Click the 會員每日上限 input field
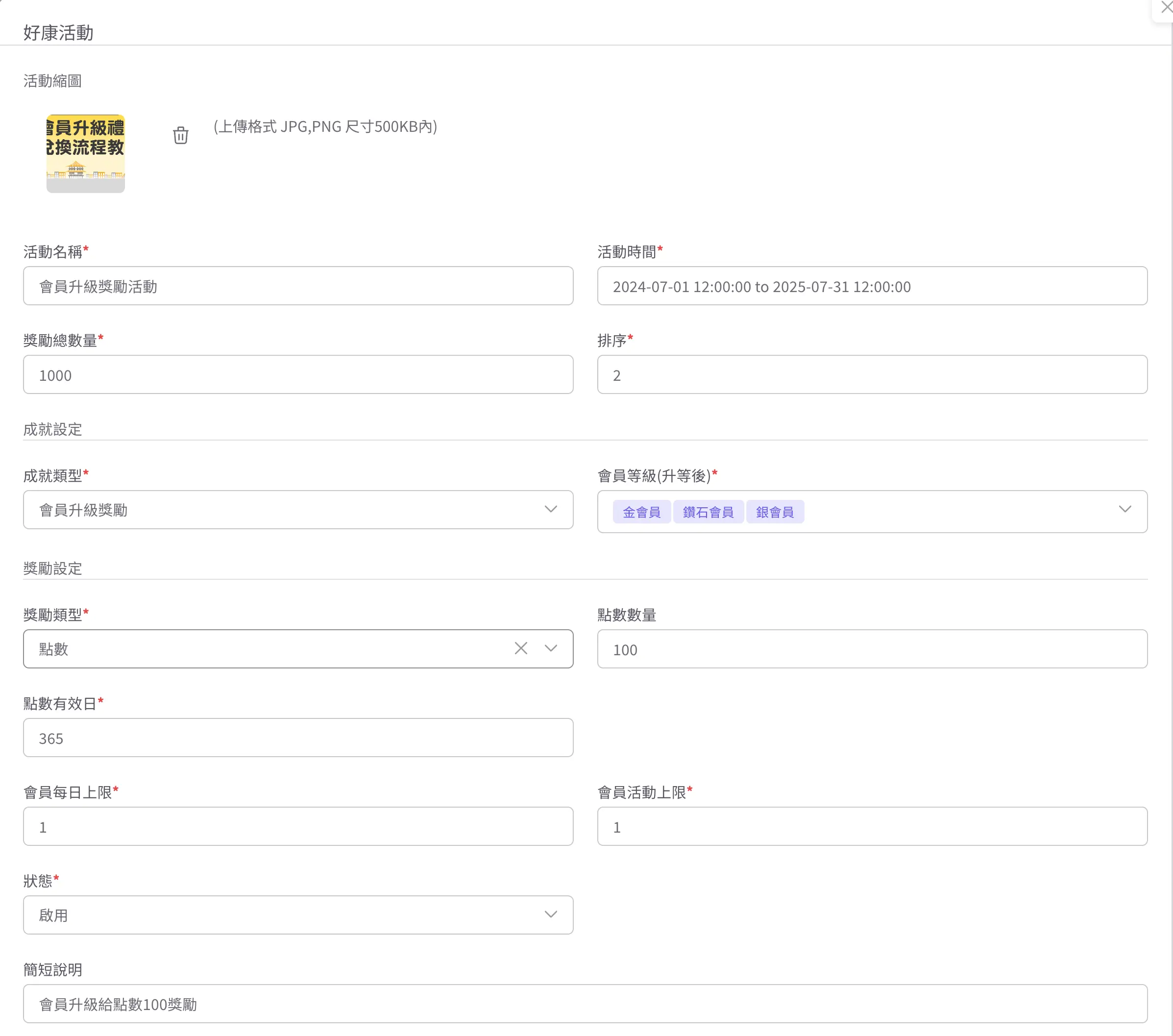The width and height of the screenshot is (1173, 1036). tap(298, 827)
